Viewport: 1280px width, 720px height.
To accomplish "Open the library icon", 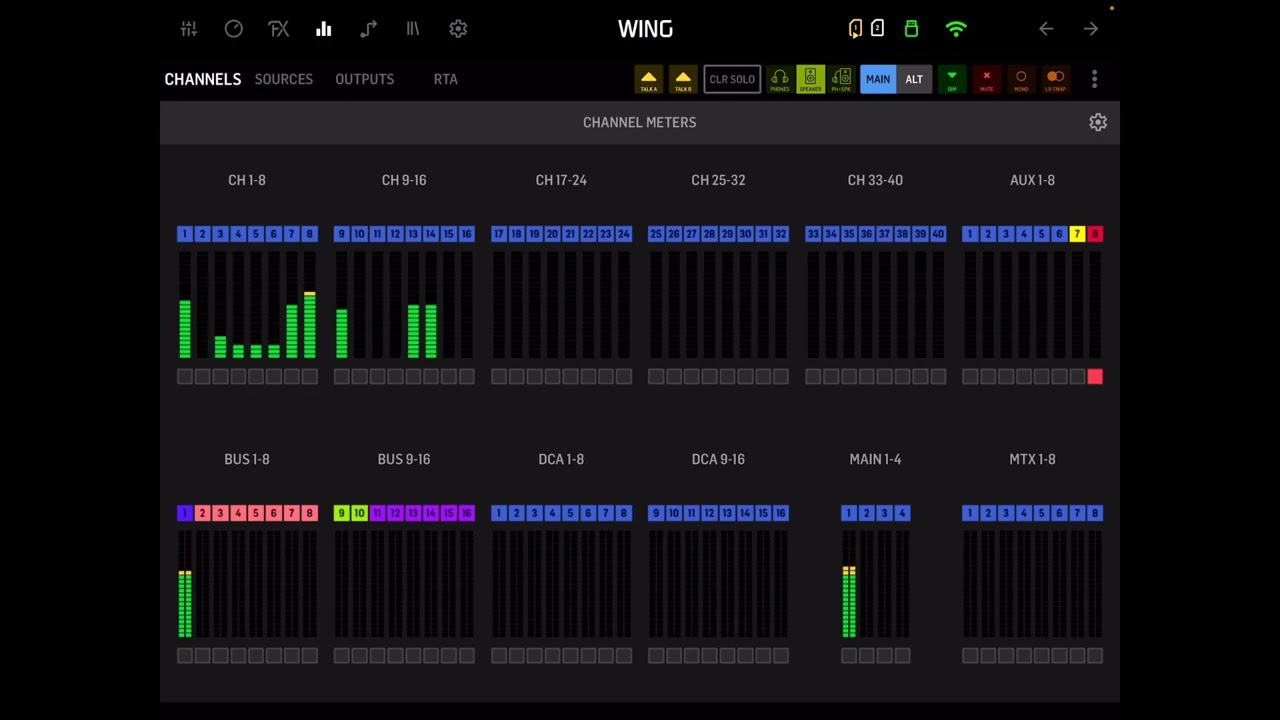I will coord(413,29).
